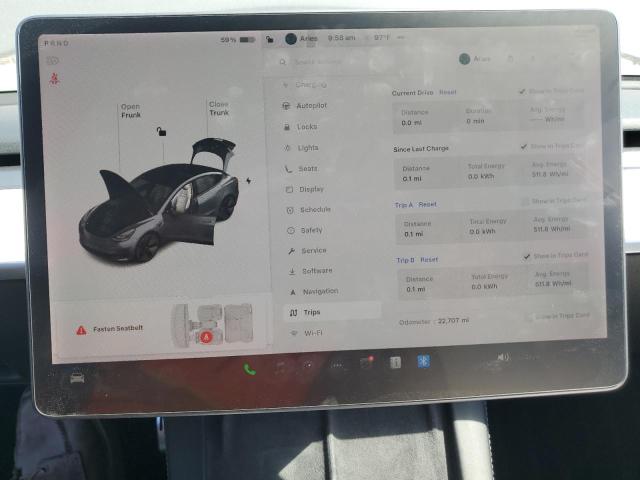Open the dashcam icon with red dot
The image size is (640, 480).
(x=366, y=362)
